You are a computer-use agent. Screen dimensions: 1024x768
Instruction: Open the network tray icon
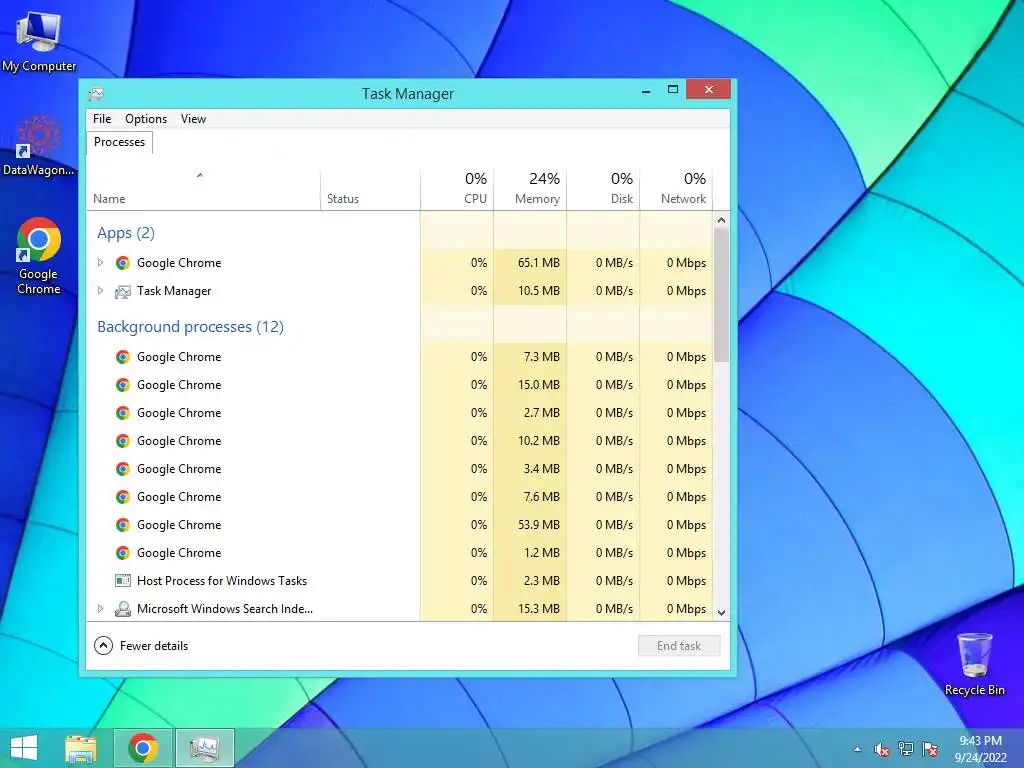[905, 749]
